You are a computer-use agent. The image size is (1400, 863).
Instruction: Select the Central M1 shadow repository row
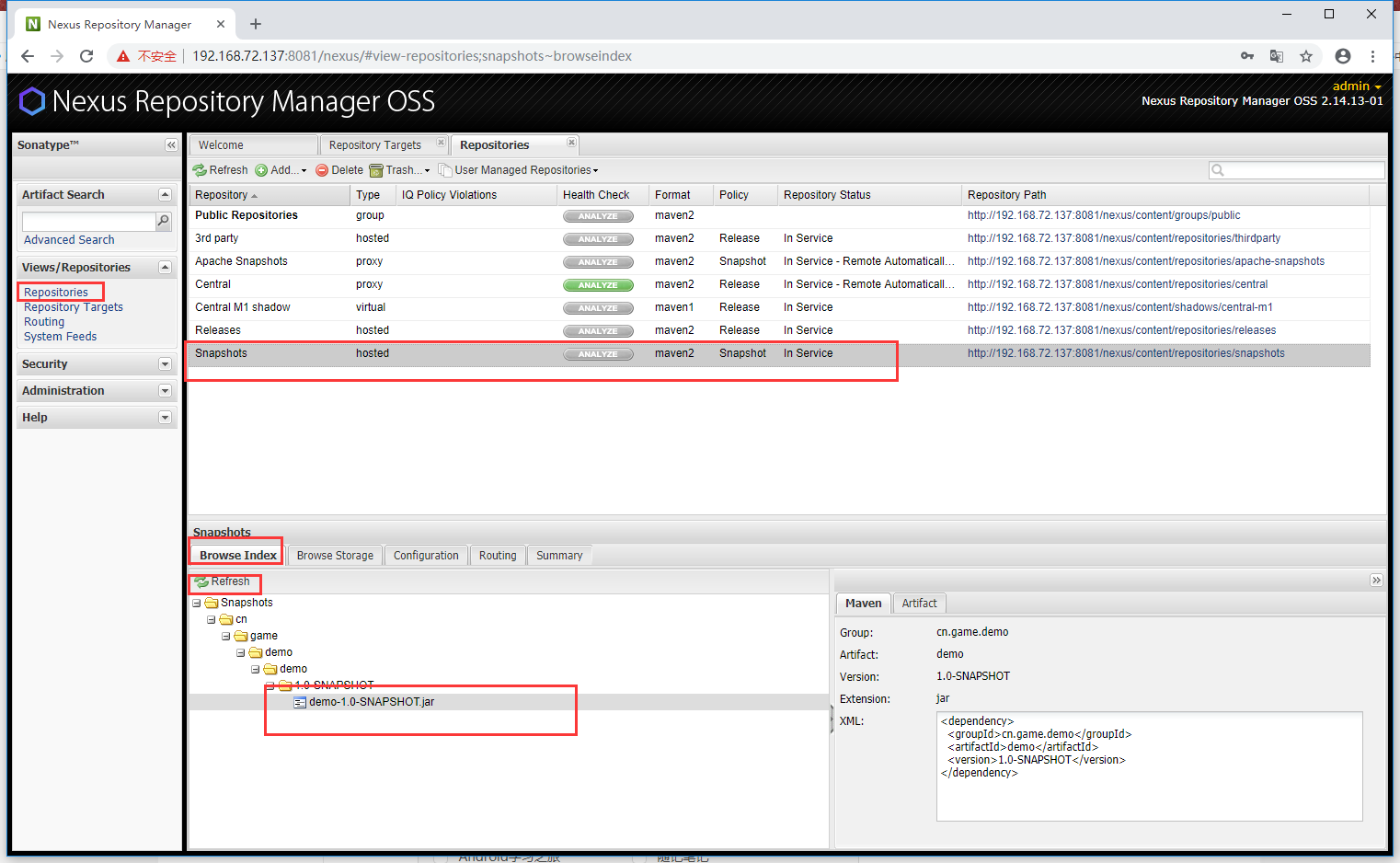click(779, 307)
